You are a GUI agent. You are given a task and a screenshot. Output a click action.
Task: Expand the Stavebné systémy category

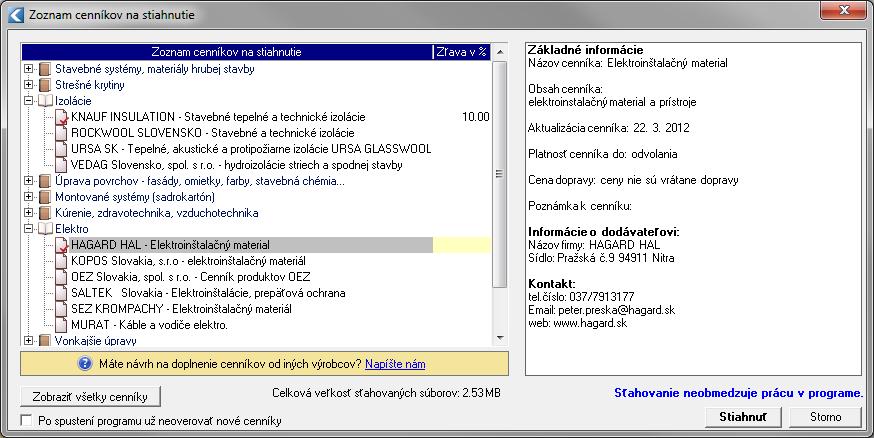28,69
